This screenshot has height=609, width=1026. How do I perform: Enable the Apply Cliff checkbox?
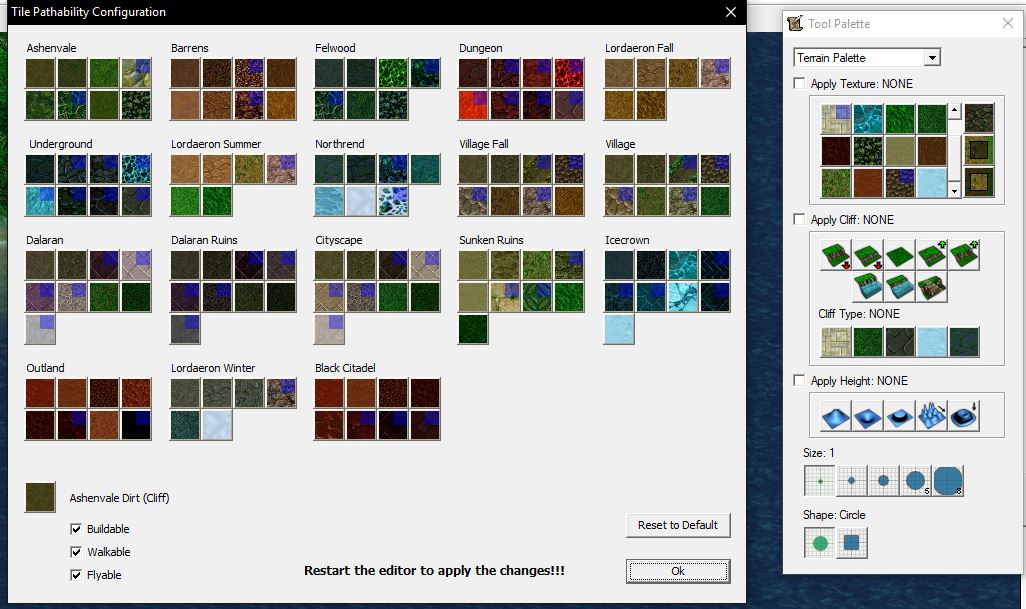tap(799, 219)
